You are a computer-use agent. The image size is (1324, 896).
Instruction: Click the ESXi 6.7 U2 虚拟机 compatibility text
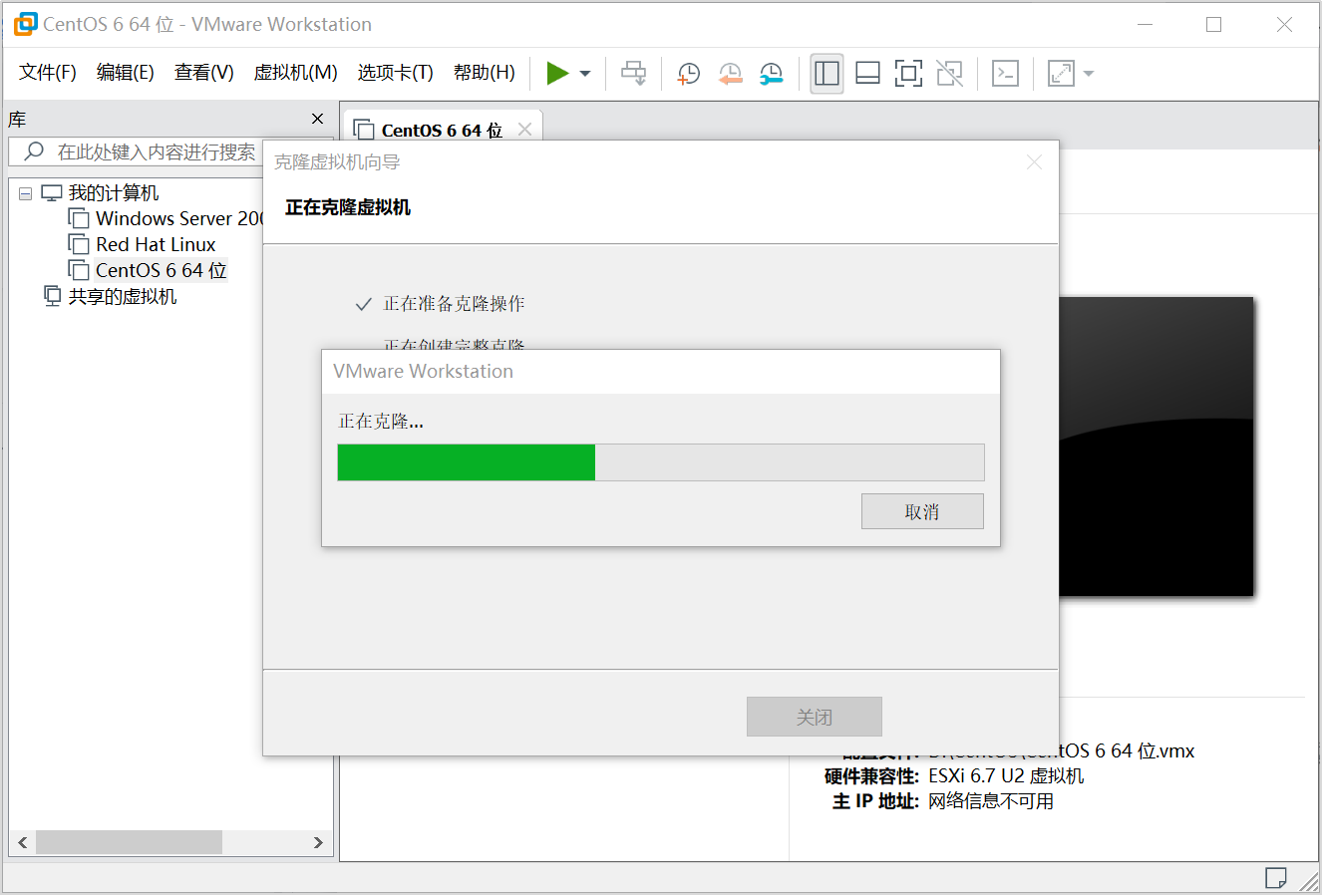pyautogui.click(x=1006, y=775)
